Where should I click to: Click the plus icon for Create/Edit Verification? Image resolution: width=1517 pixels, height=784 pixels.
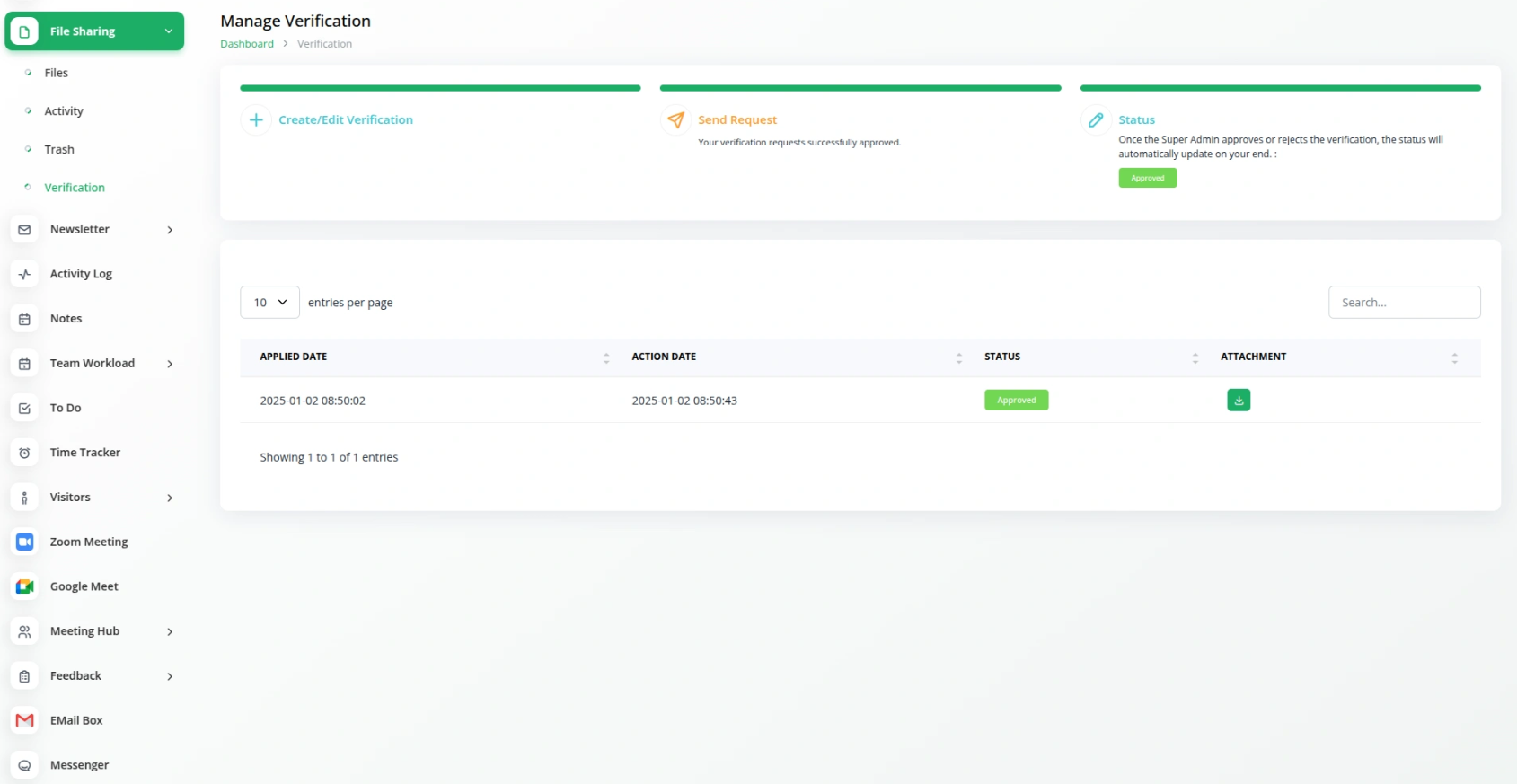[x=256, y=119]
